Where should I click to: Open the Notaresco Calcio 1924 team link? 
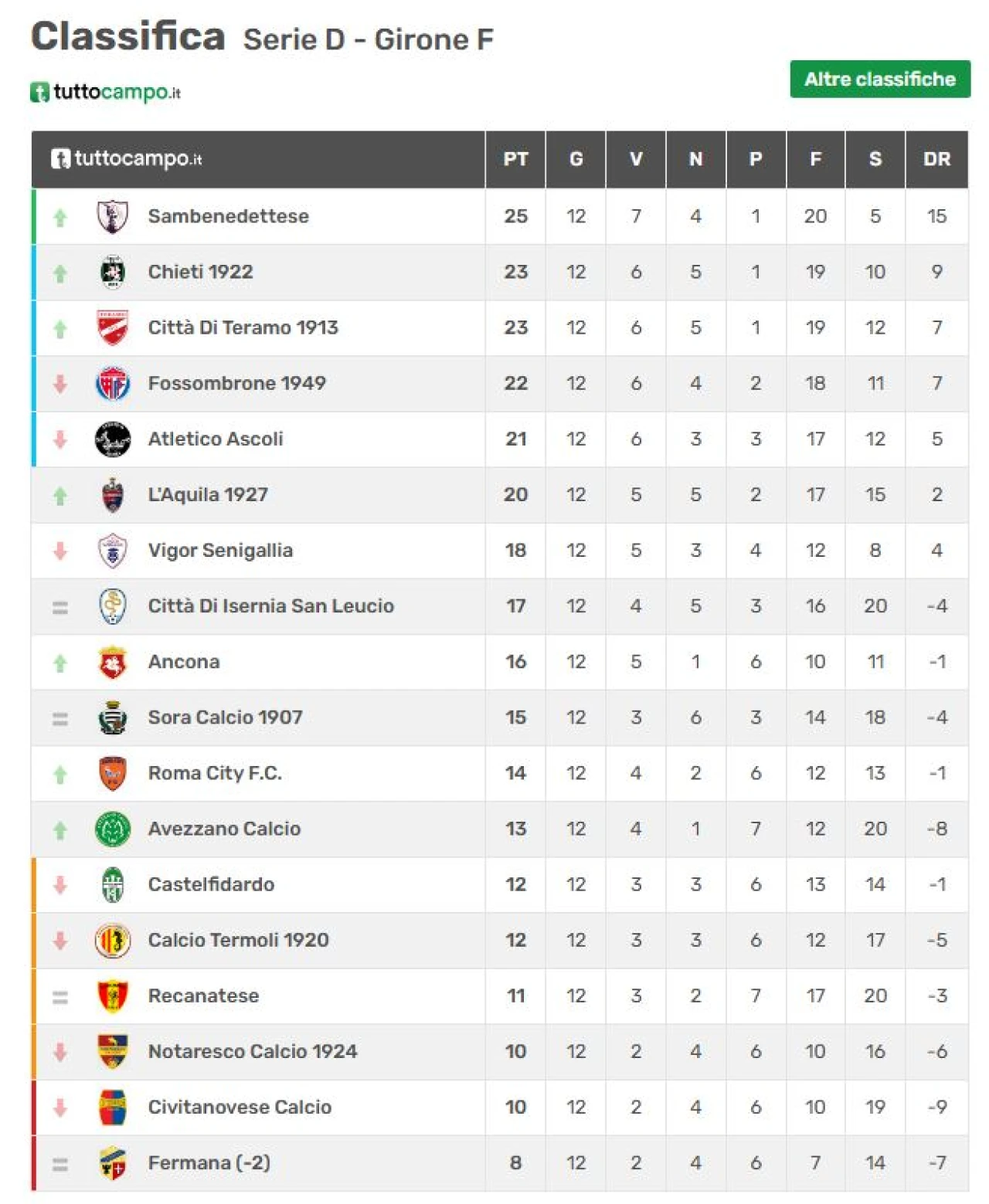point(253,1051)
